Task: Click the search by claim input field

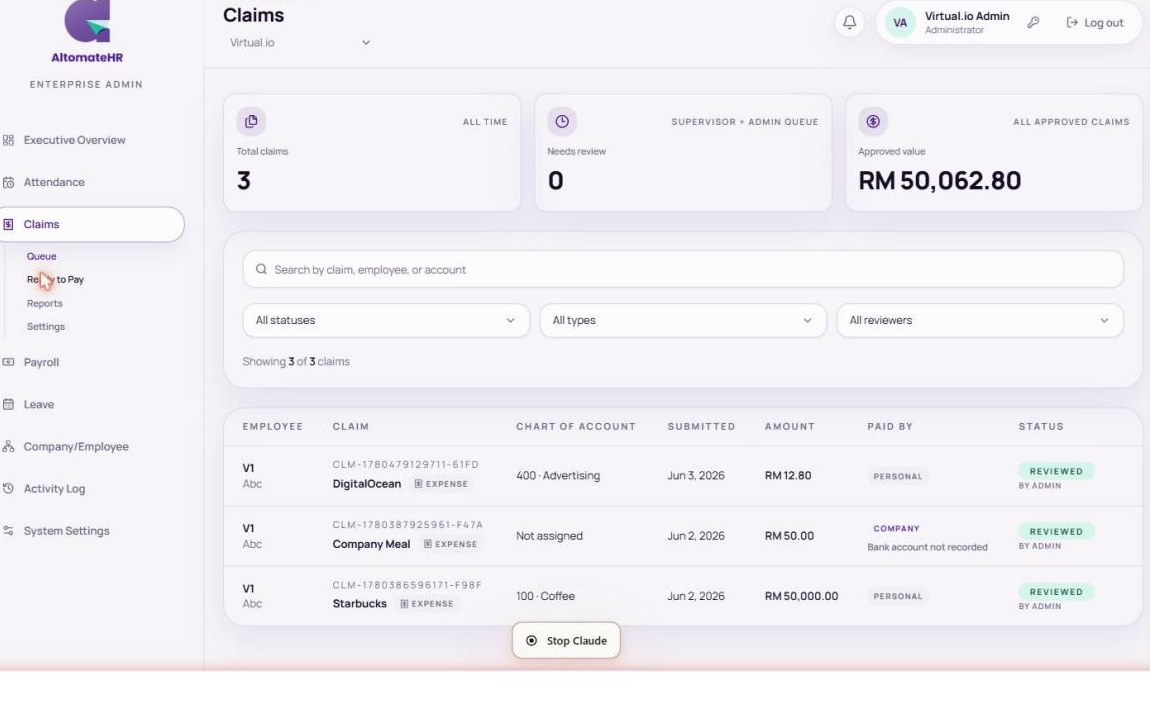Action: point(683,269)
